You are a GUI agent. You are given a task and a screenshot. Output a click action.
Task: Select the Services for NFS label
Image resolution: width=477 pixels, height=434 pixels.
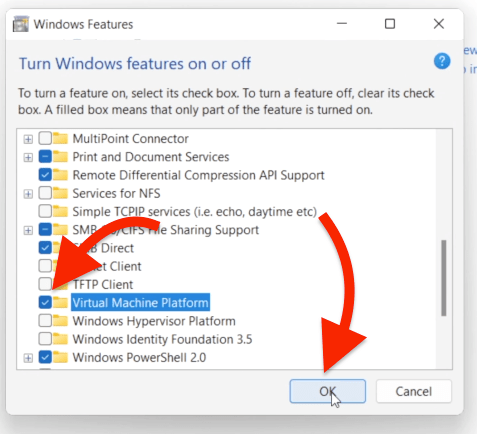pos(116,193)
